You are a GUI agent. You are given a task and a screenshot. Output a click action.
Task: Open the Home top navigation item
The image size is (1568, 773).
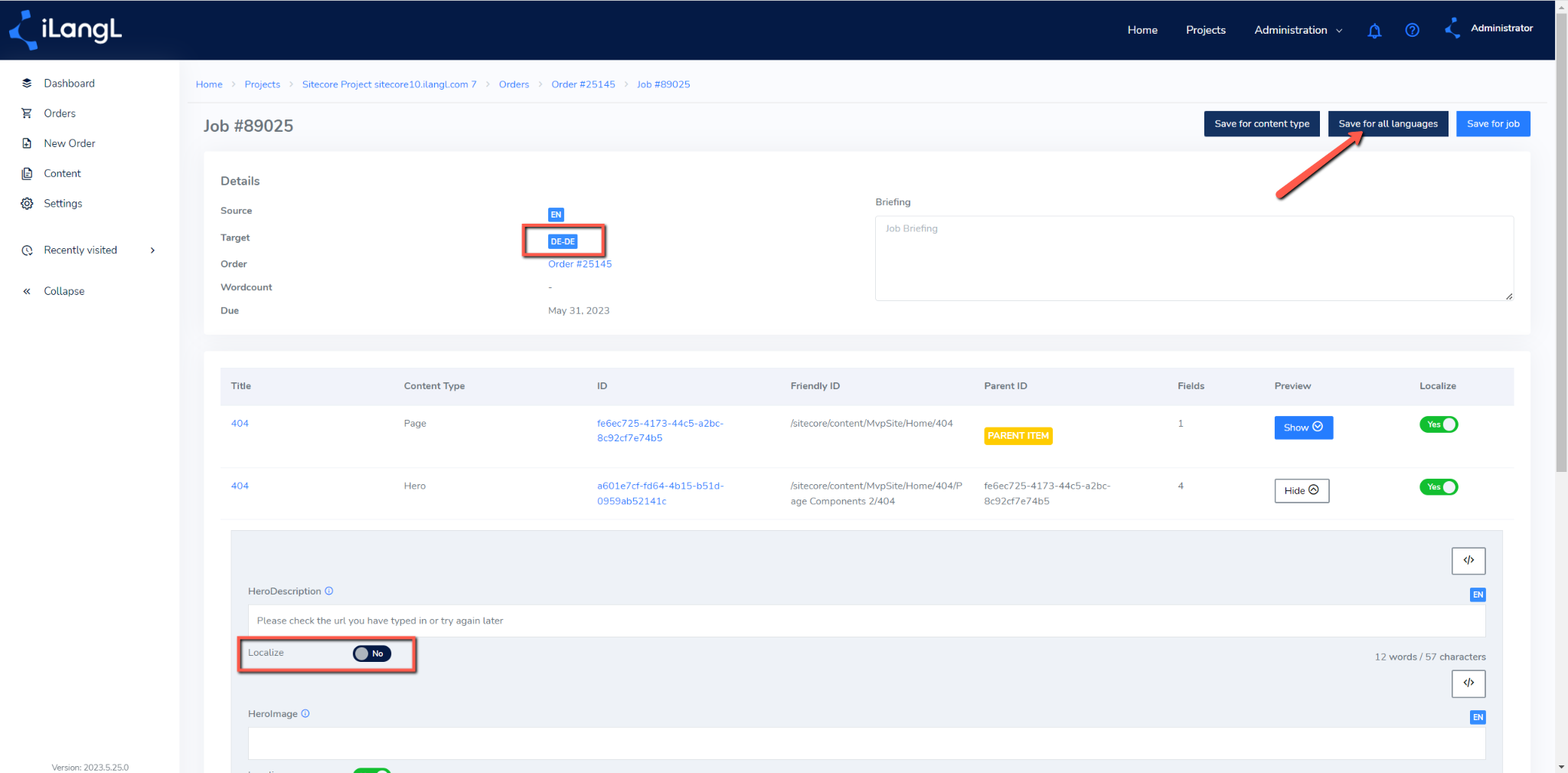[1142, 30]
